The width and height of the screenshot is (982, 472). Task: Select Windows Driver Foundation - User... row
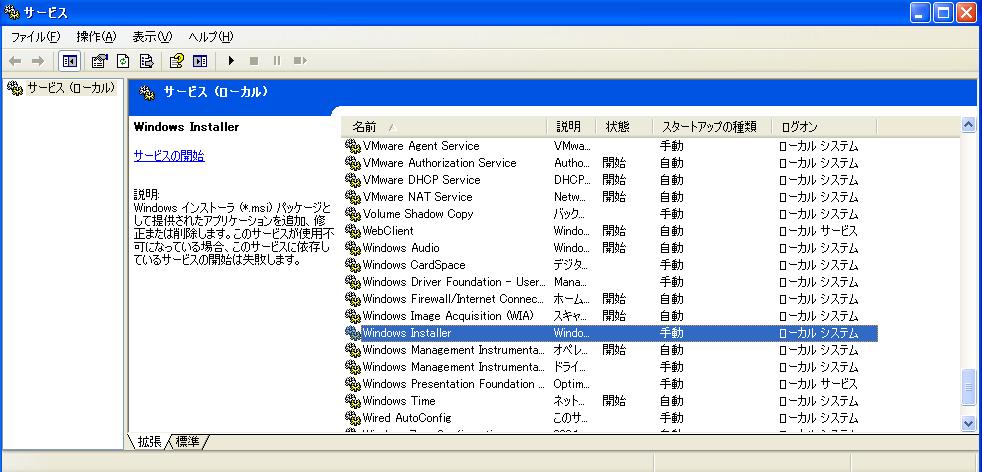click(x=611, y=282)
